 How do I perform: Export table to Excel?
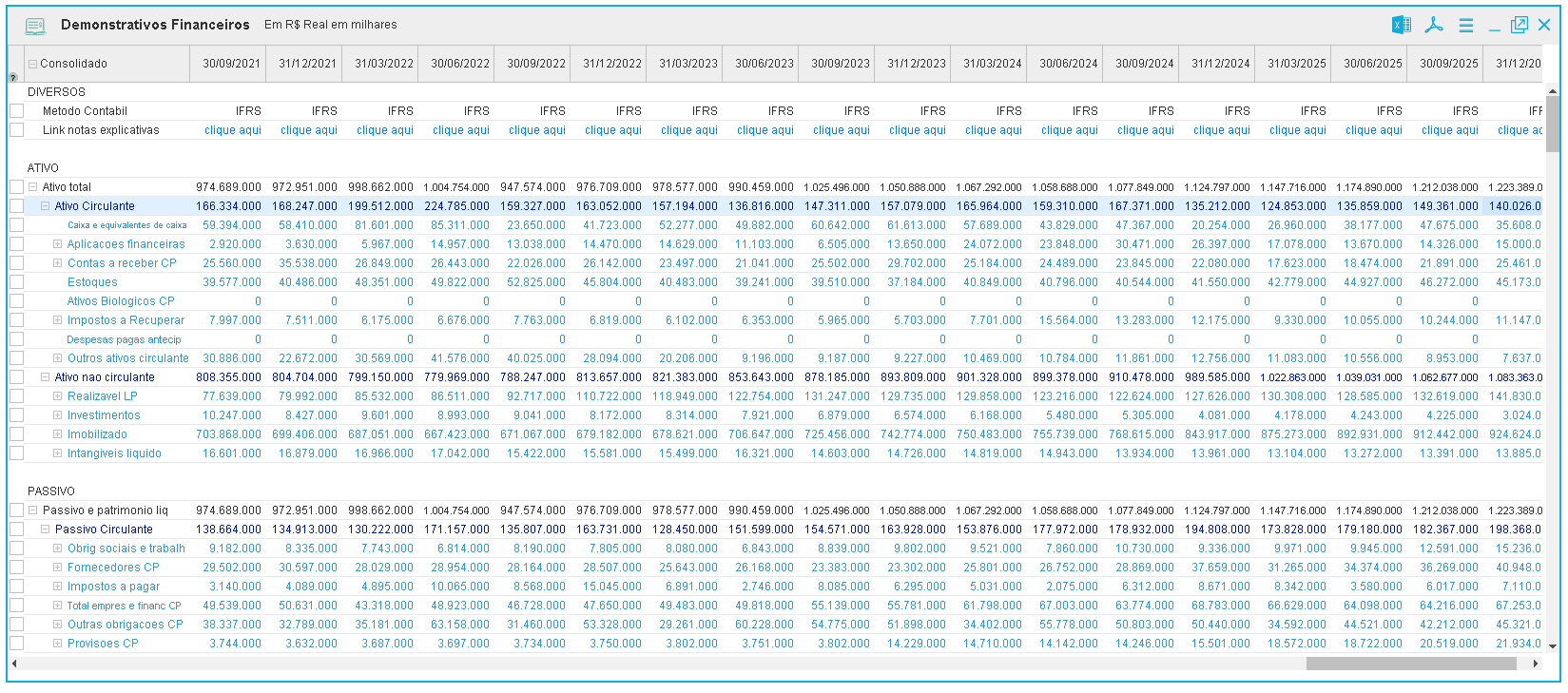click(x=1401, y=25)
